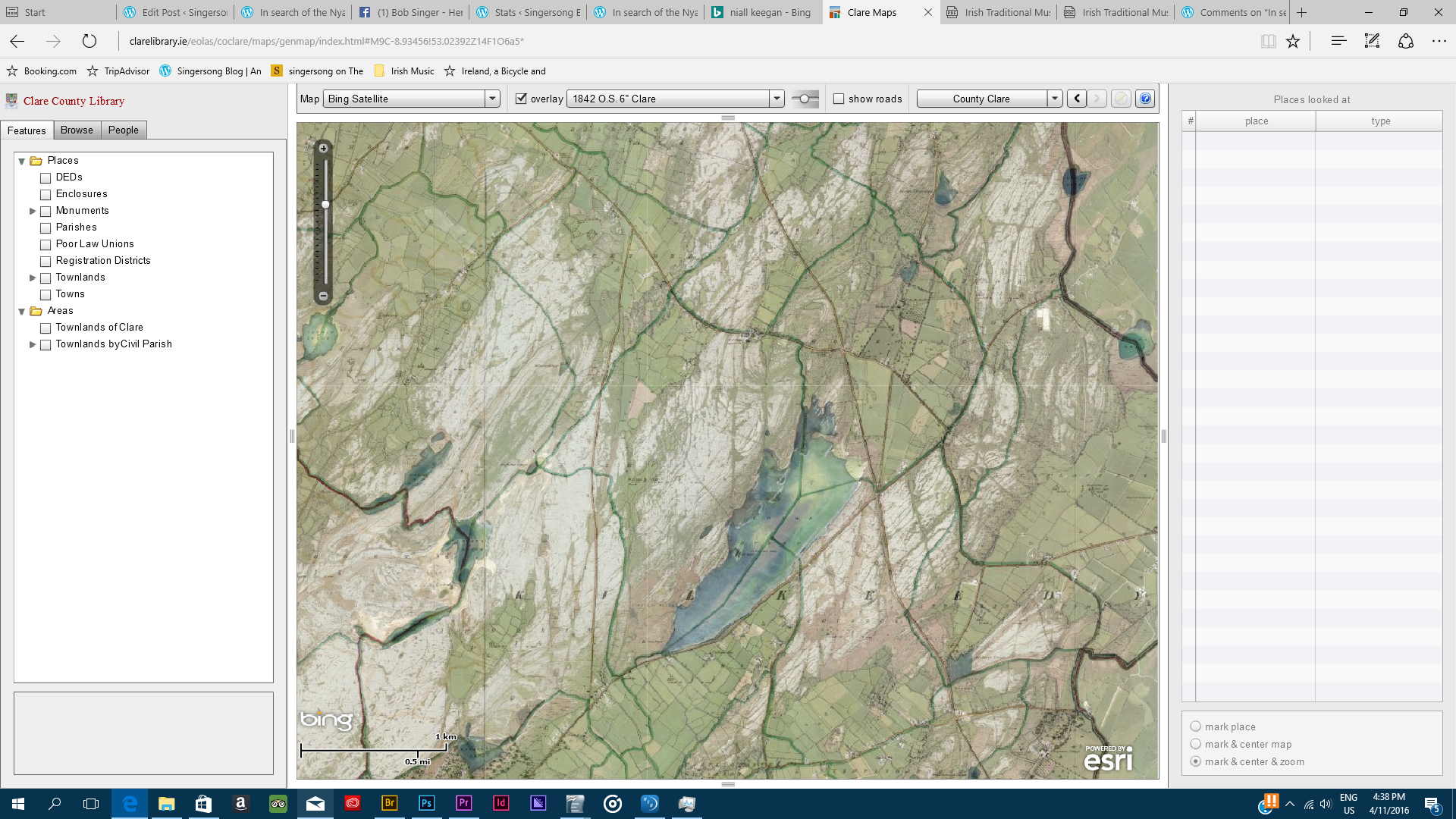1456x819 pixels.
Task: Click the map zoom-out minus button
Action: [x=323, y=296]
